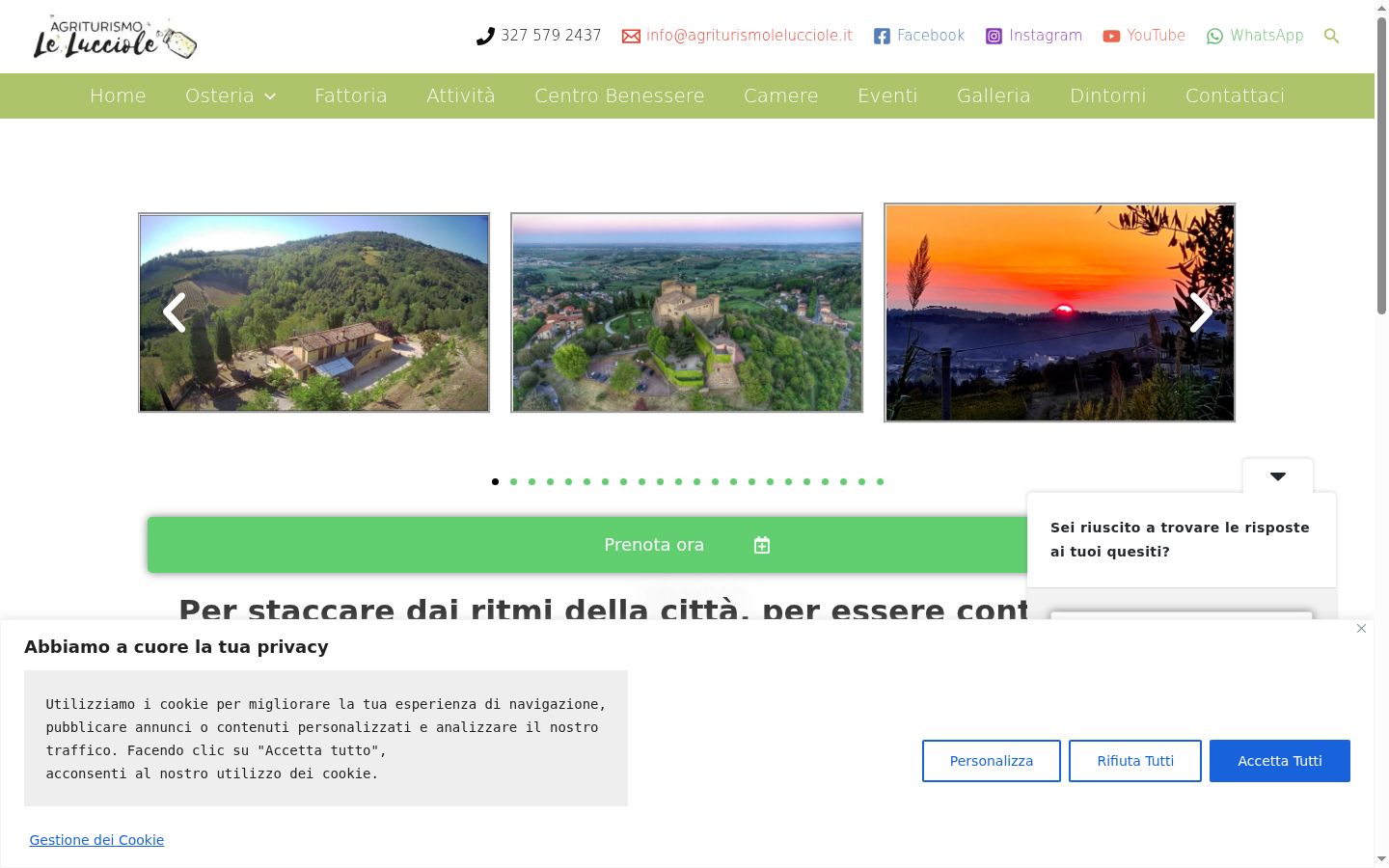
Task: Click Accetta Tutti button
Action: click(1280, 761)
